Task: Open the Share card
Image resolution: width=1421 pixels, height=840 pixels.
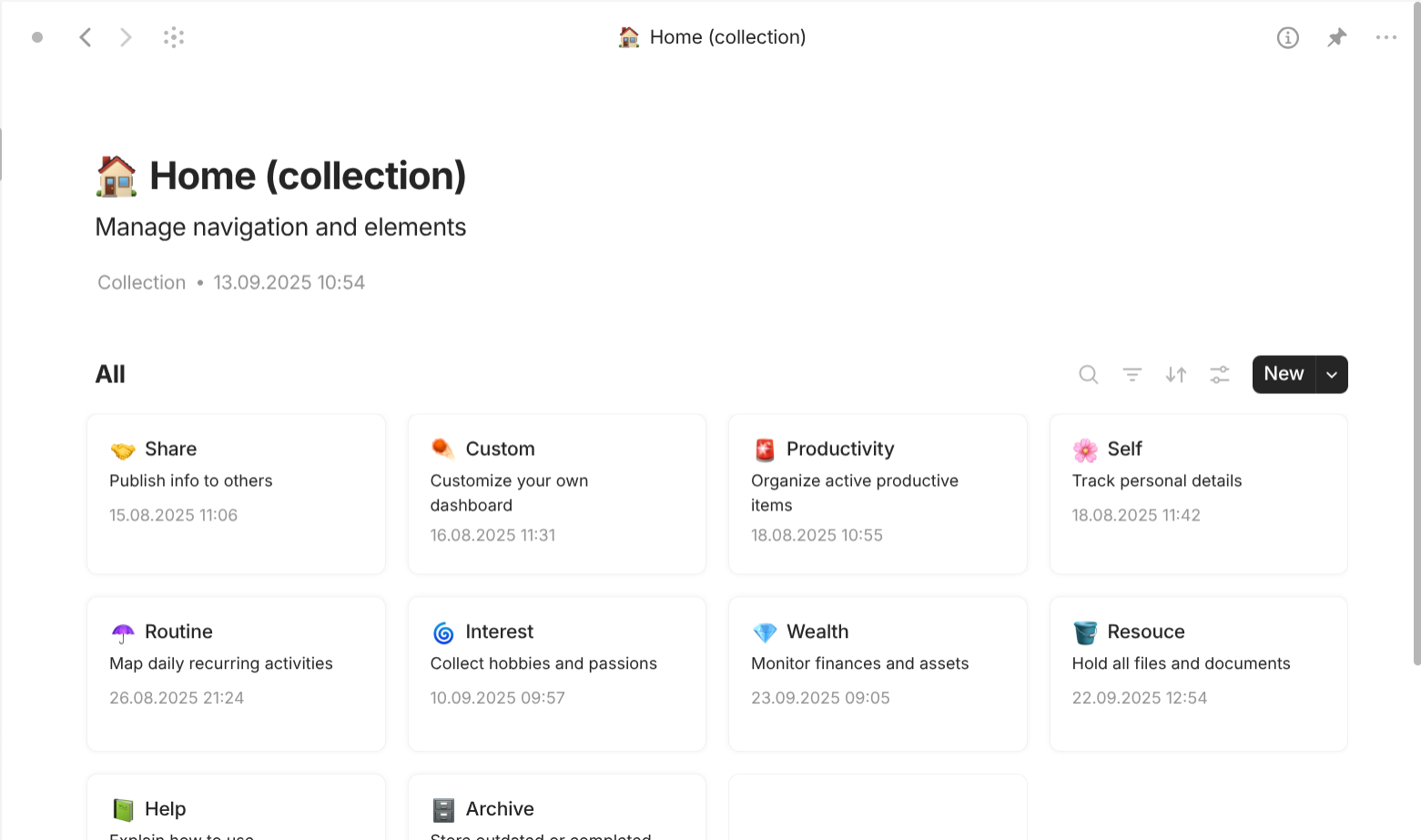Action: [236, 493]
